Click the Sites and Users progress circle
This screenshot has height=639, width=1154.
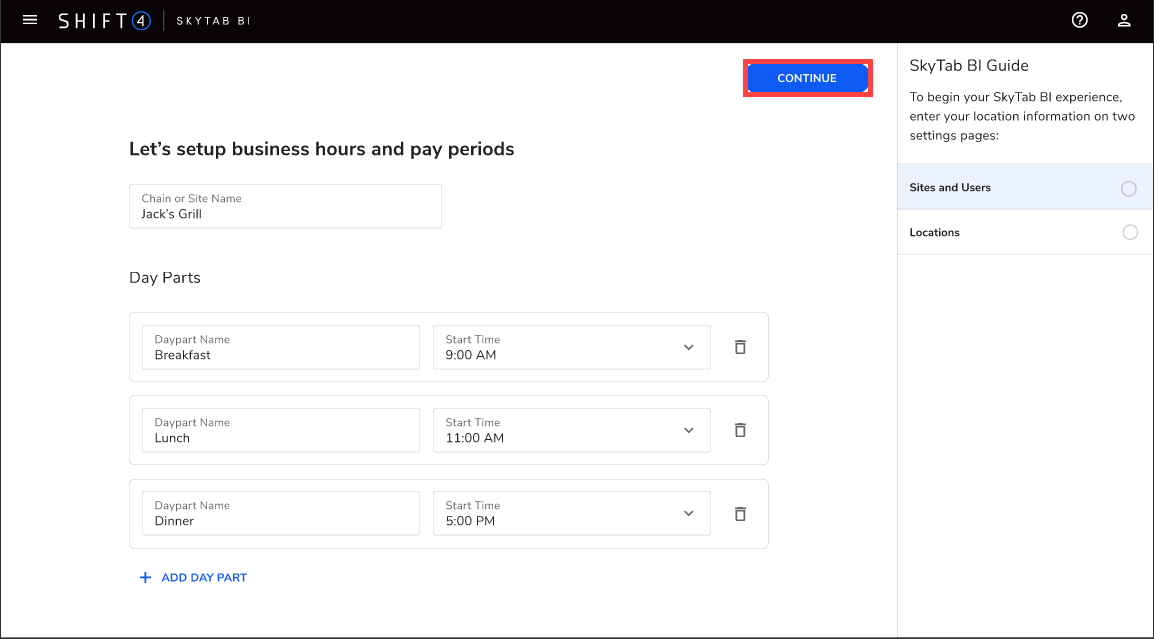pos(1130,187)
